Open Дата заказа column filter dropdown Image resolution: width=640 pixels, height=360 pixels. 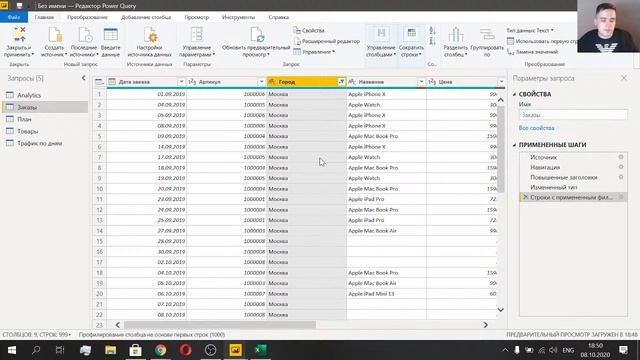tap(181, 82)
